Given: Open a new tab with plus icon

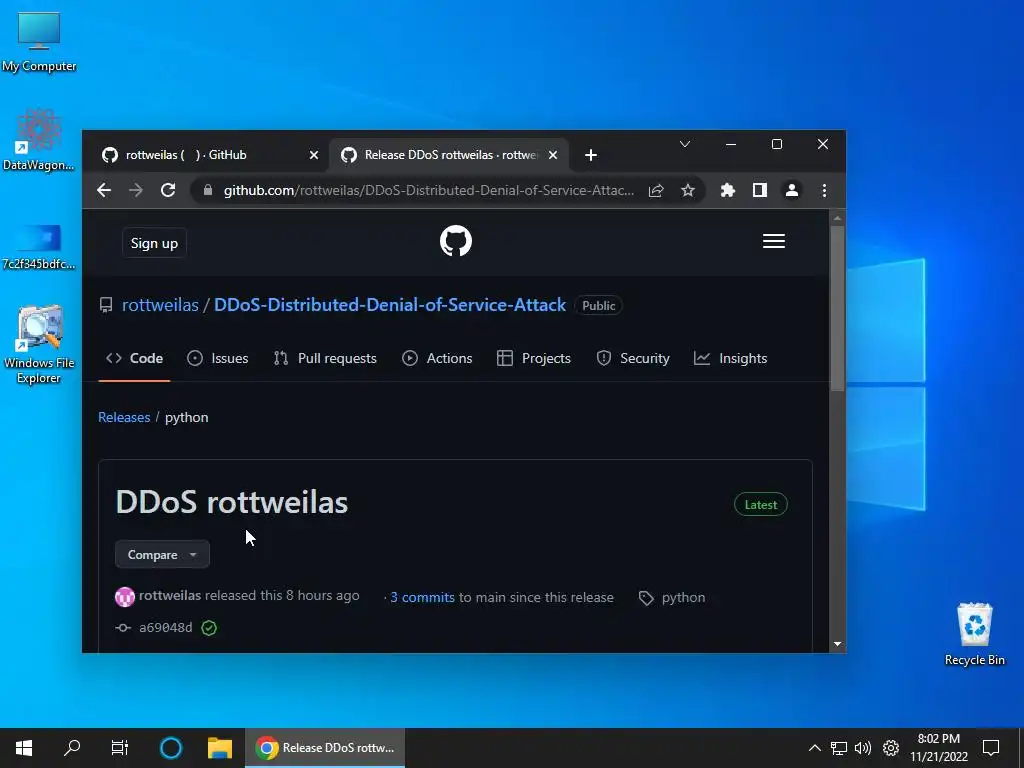Looking at the screenshot, I should (590, 155).
